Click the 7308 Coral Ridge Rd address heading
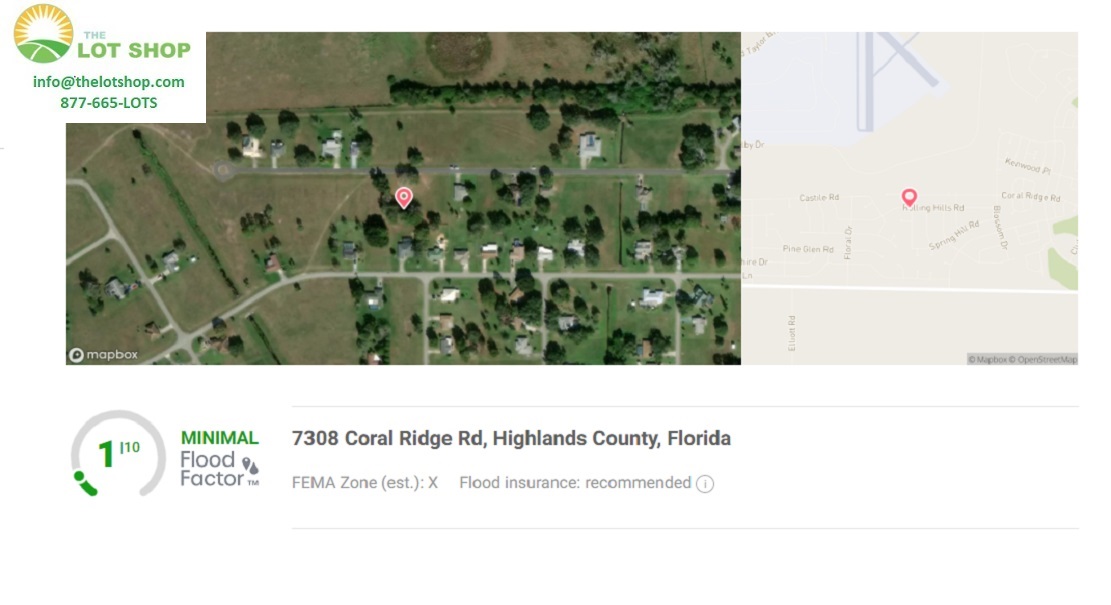 tap(511, 438)
